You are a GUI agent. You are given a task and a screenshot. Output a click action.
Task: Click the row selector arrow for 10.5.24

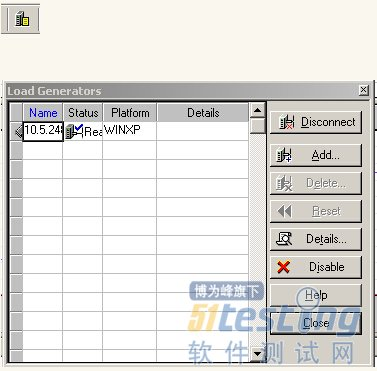[x=17, y=131]
